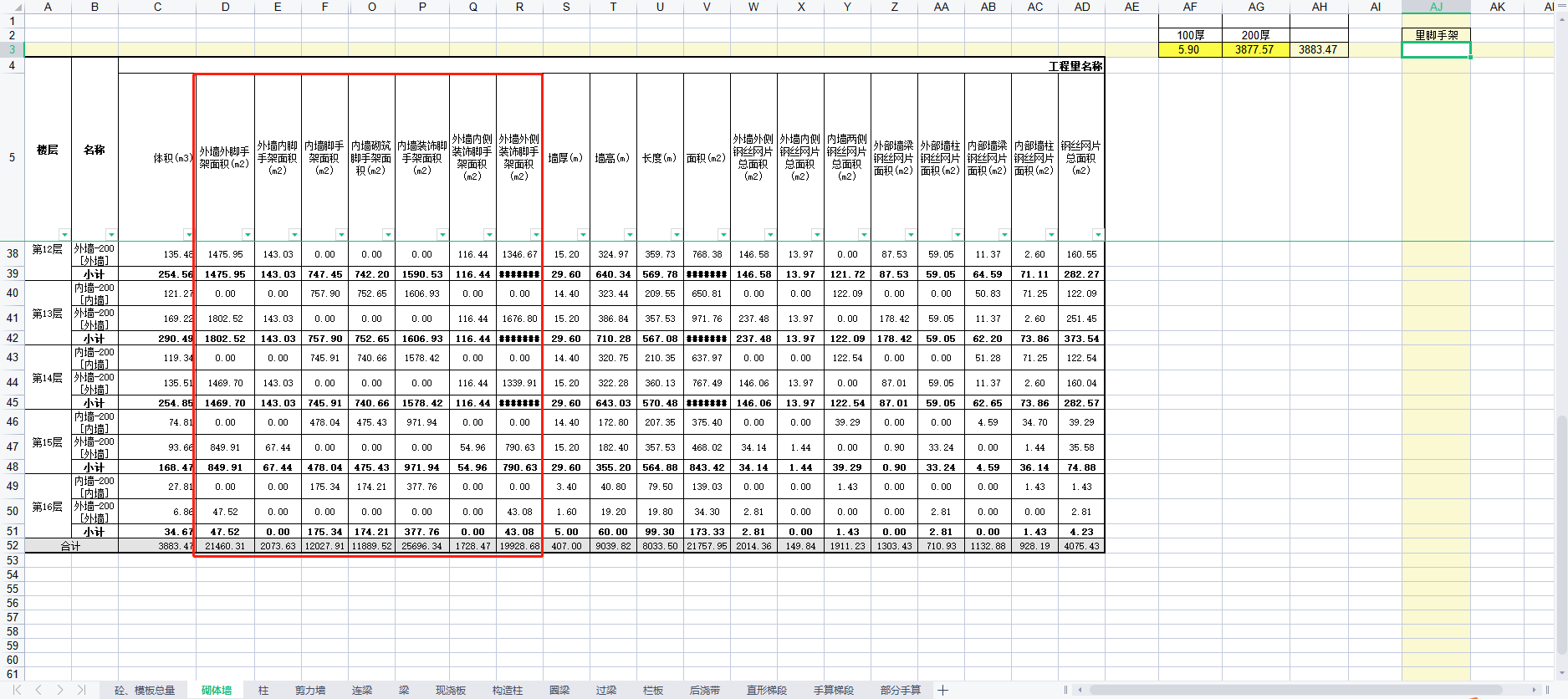
Task: Select the 合计 total row label
Action: click(71, 546)
